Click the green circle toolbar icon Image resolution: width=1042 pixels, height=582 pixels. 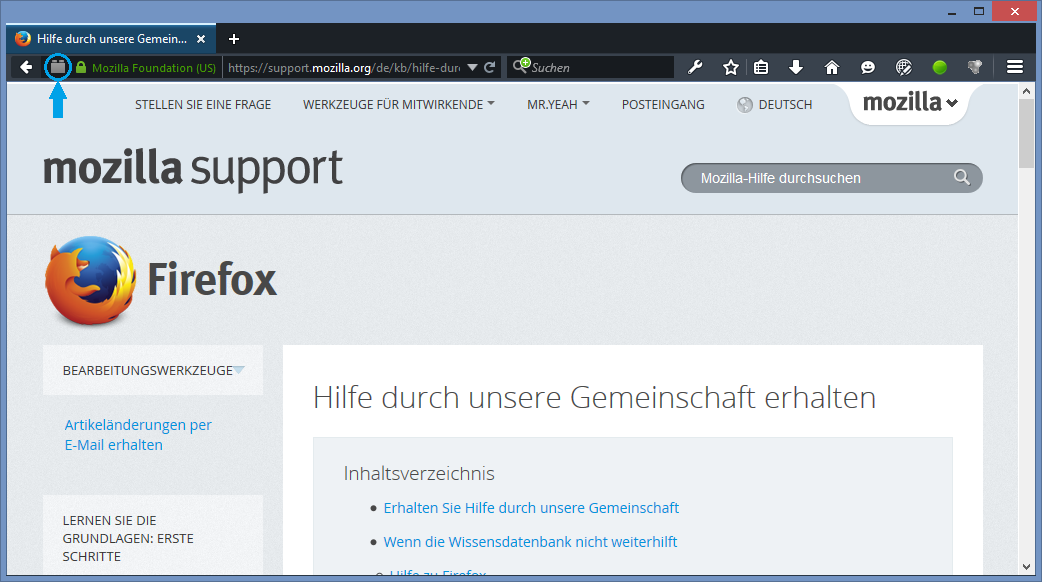[939, 67]
